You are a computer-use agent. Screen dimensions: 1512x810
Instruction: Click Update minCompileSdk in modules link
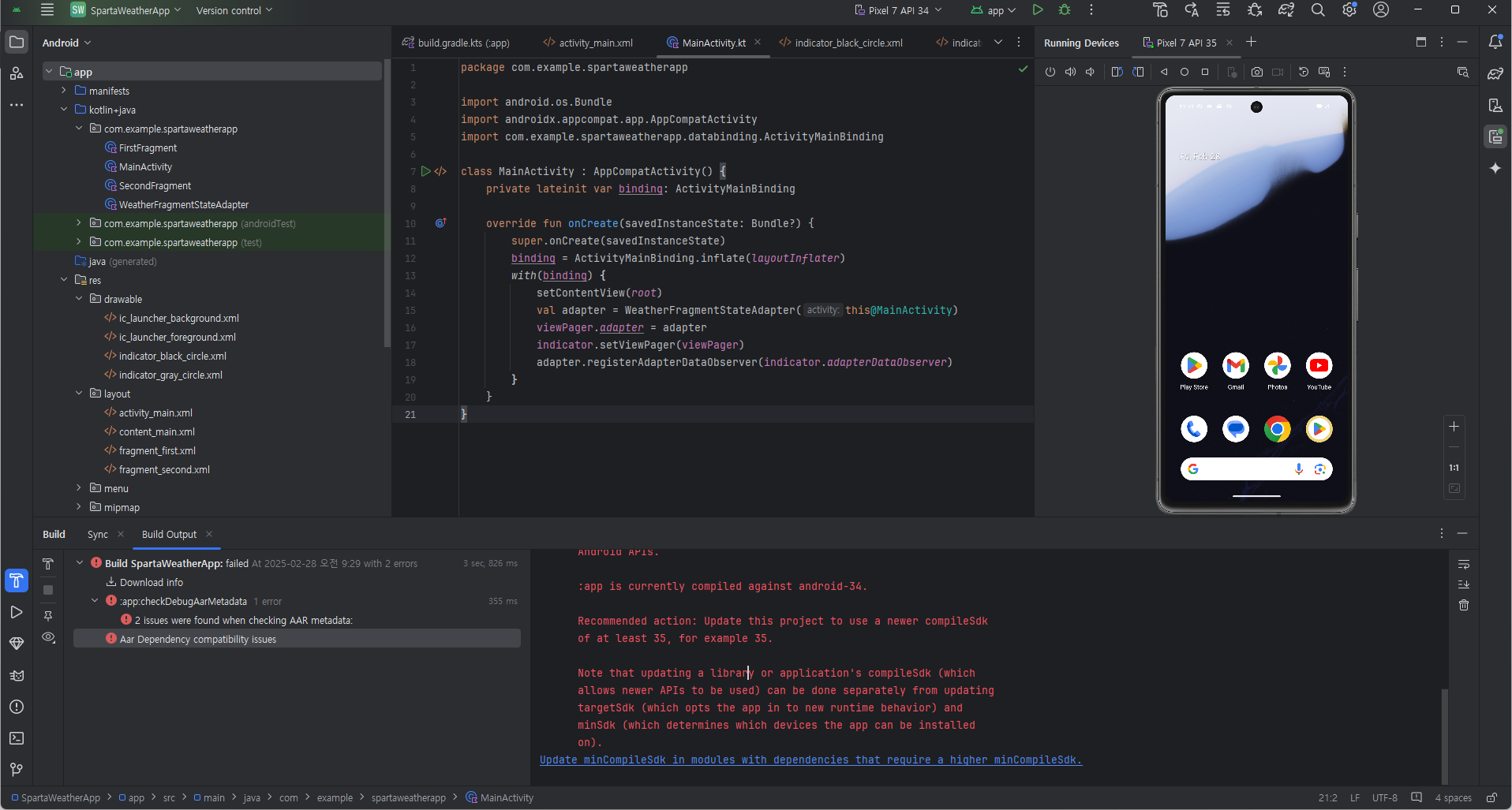pos(810,760)
